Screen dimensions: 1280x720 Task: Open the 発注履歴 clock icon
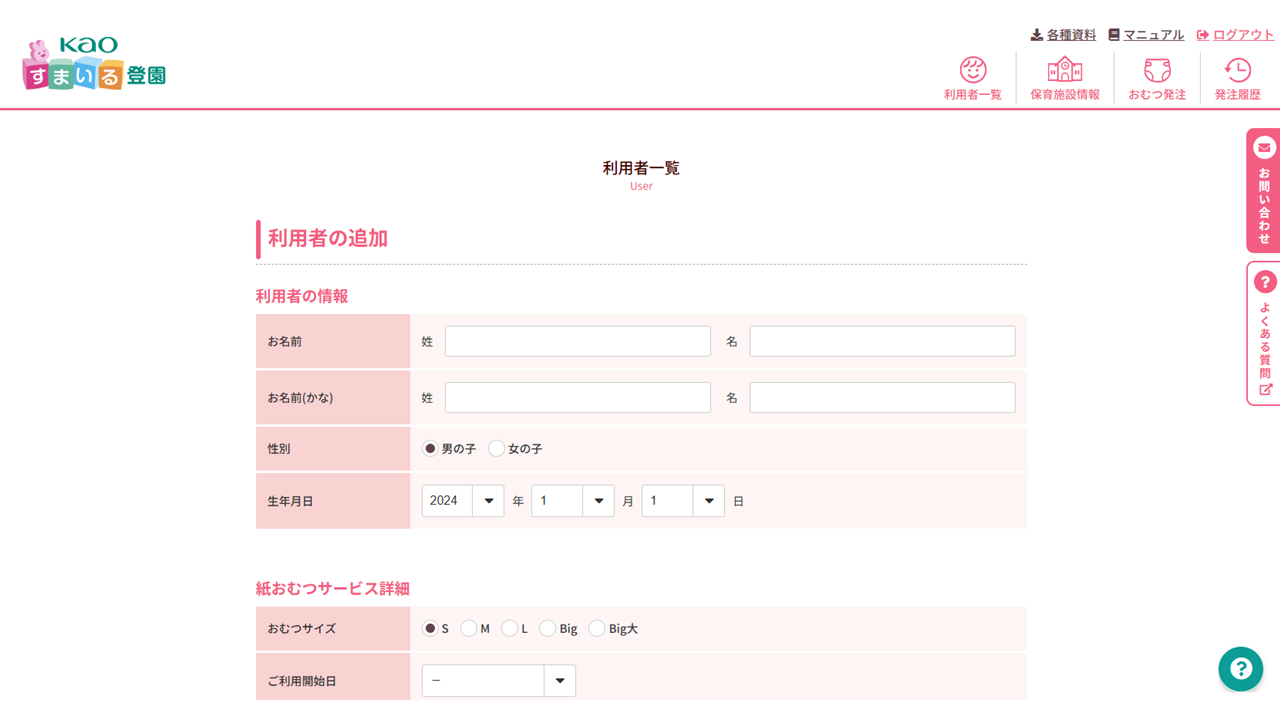click(x=1238, y=70)
